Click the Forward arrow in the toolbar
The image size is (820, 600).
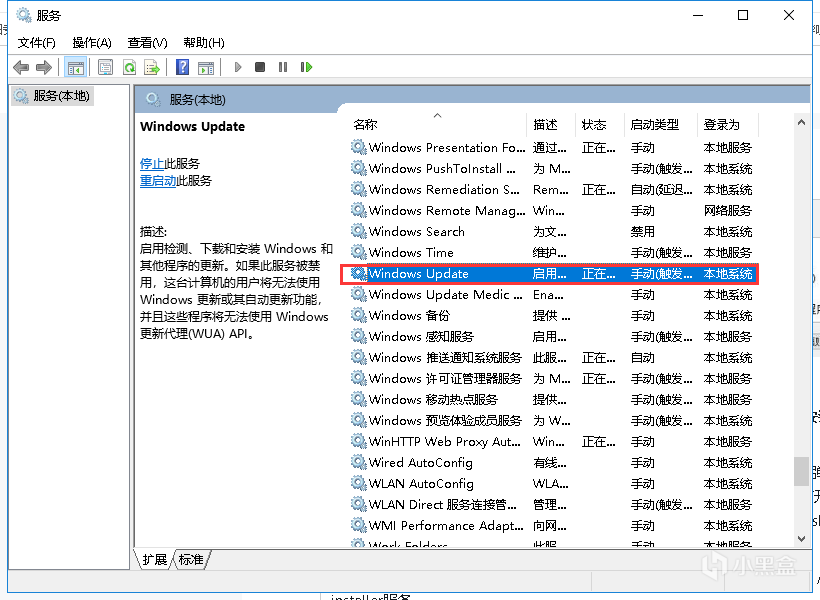point(43,67)
